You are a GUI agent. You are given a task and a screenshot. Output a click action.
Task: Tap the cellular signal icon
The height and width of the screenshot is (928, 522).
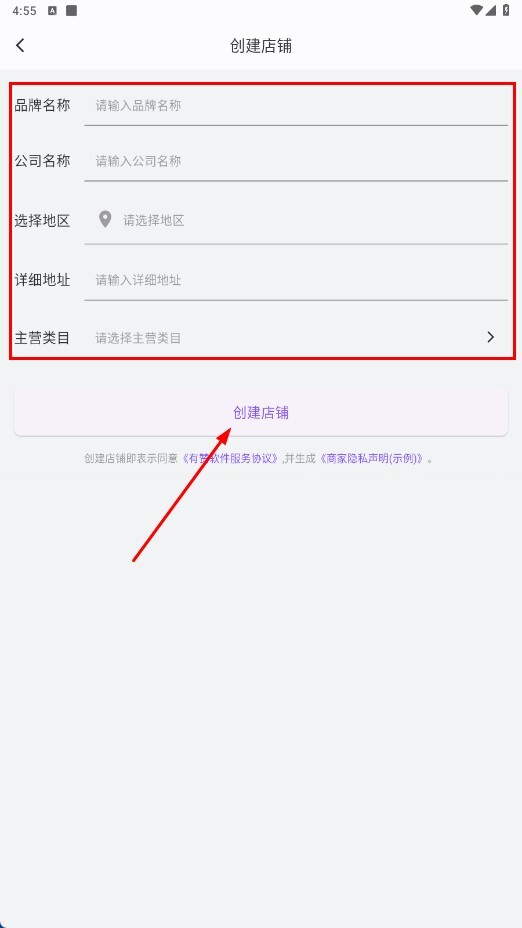(x=491, y=10)
